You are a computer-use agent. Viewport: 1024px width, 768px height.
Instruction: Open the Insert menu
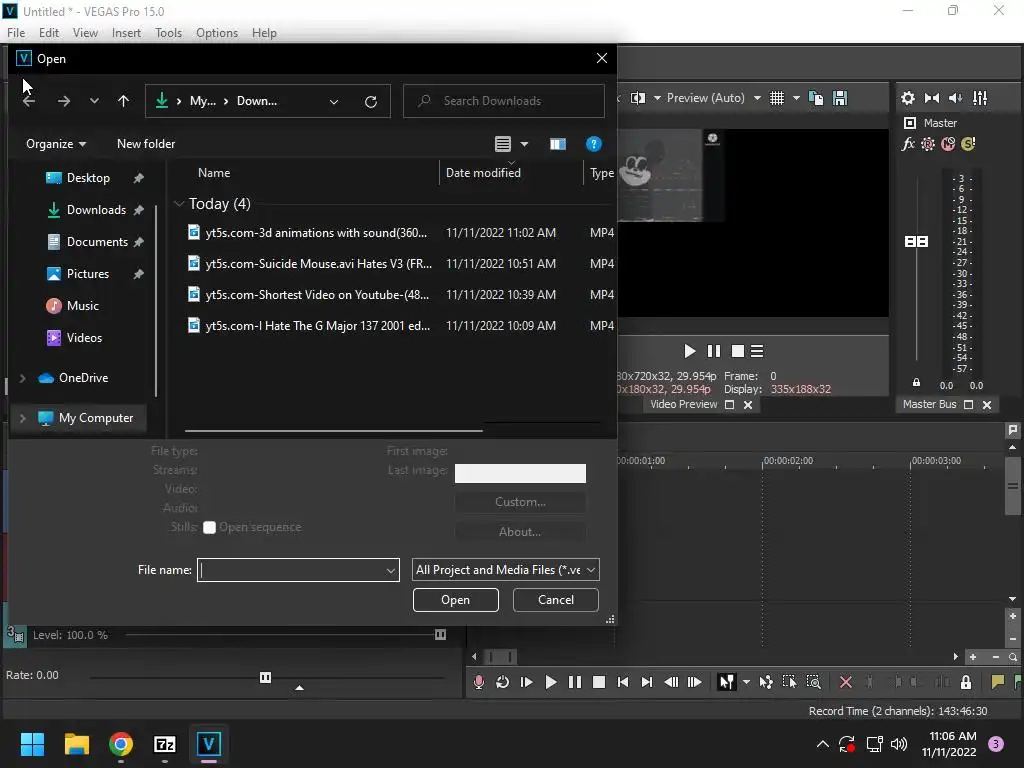pyautogui.click(x=126, y=33)
